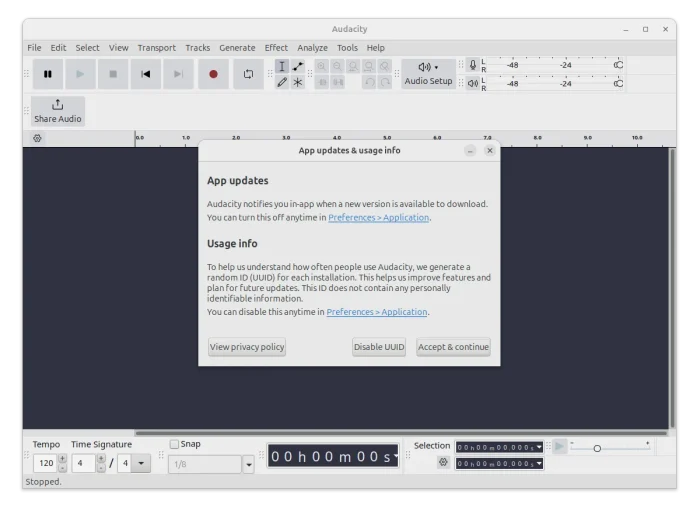Start recording with the red Record button
The image size is (700, 508).
(x=213, y=74)
